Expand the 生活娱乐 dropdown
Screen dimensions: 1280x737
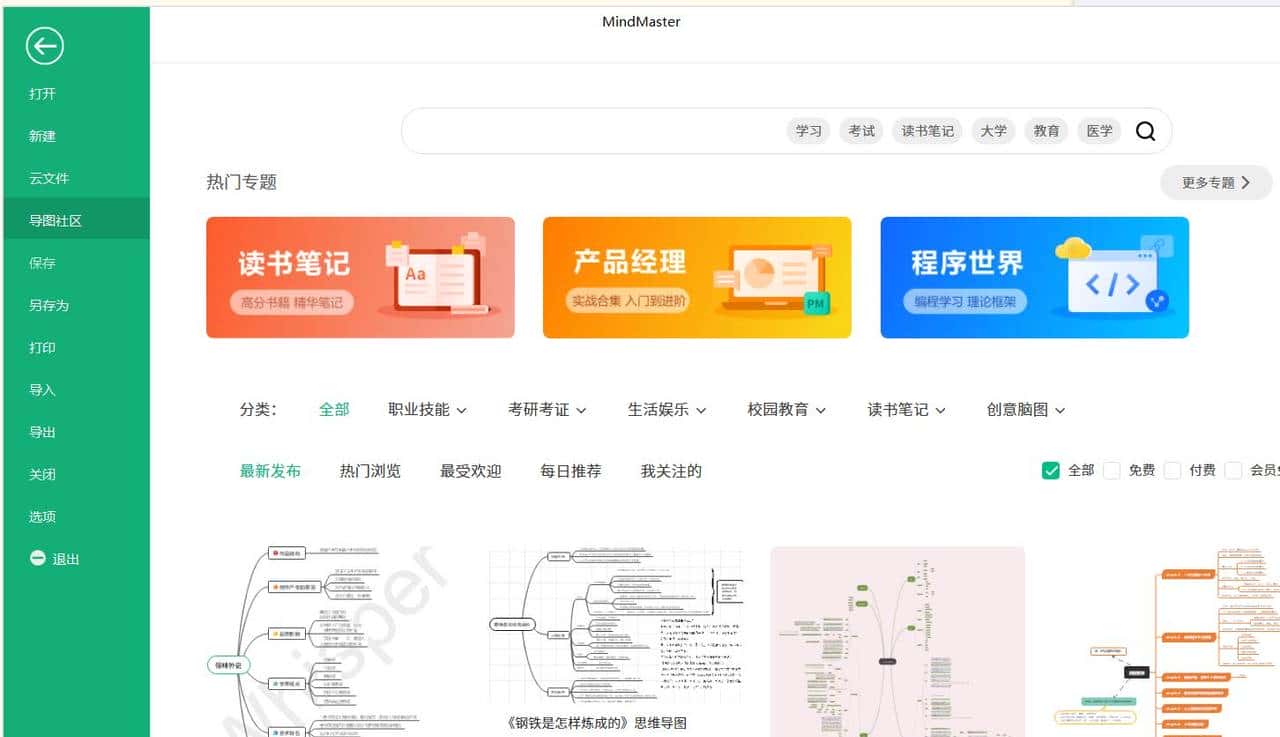click(x=667, y=409)
